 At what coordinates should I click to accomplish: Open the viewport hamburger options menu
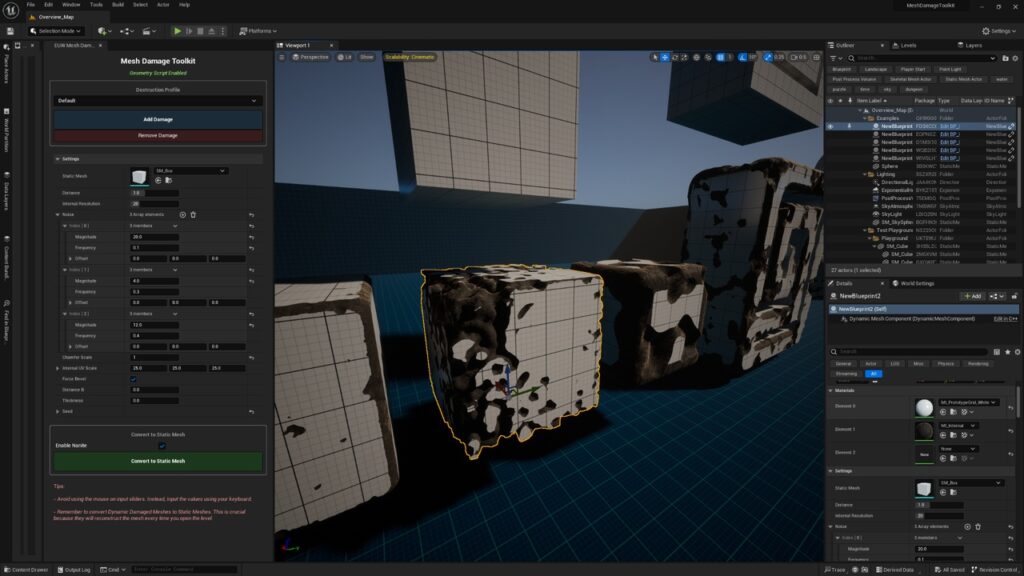pos(284,57)
